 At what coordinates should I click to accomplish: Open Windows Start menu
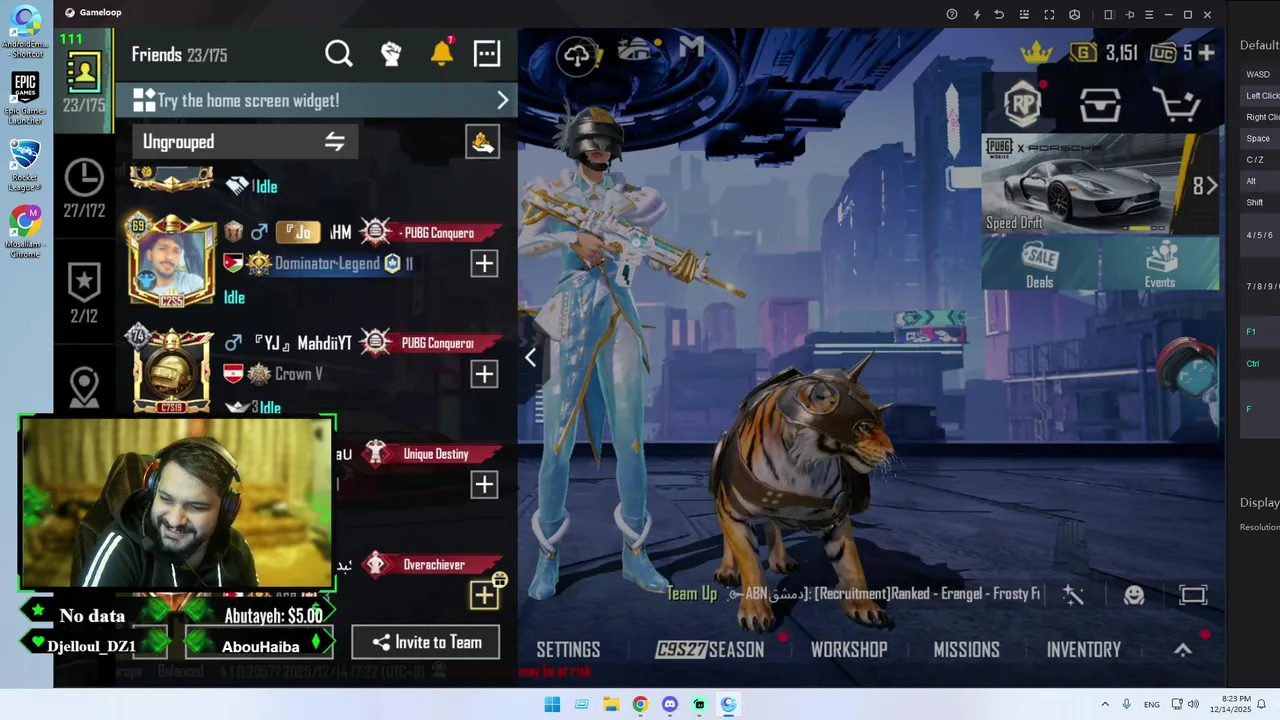(x=552, y=704)
